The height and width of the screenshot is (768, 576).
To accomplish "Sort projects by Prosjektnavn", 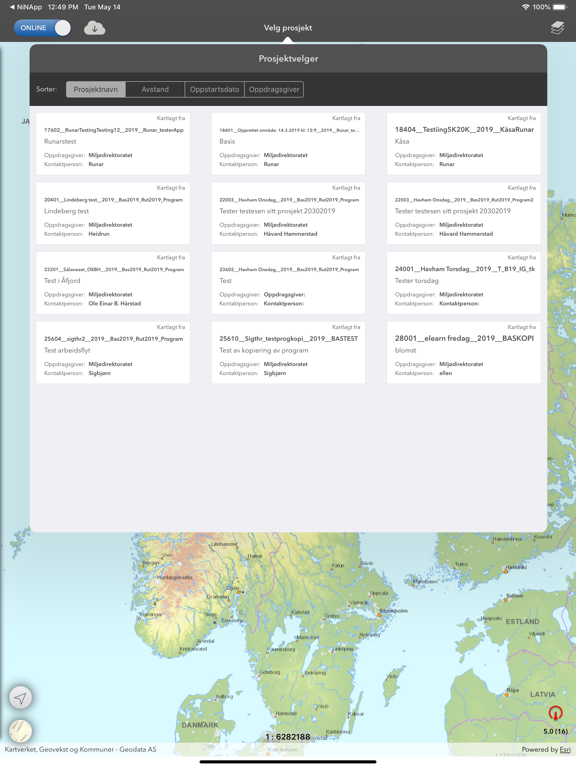I will pos(96,89).
